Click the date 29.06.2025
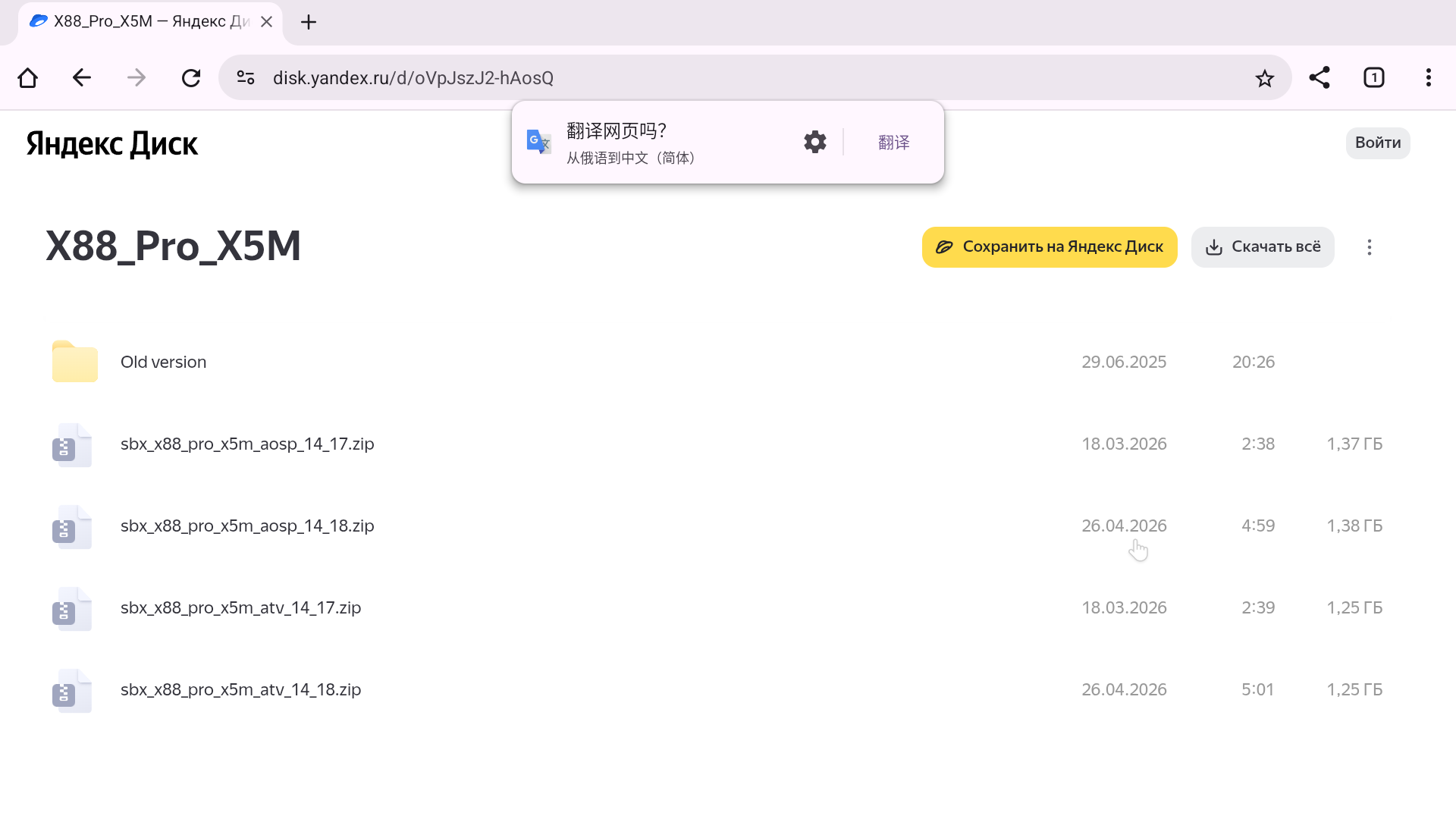Image resolution: width=1456 pixels, height=819 pixels. tap(1124, 362)
